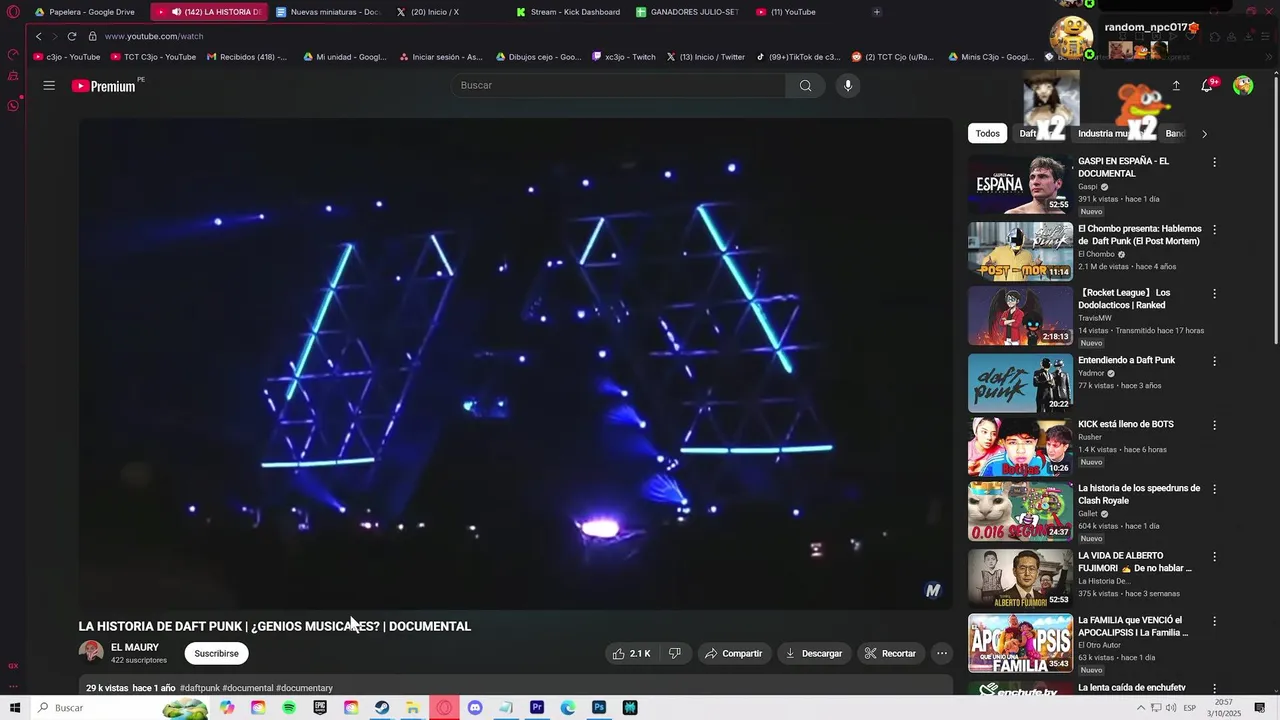This screenshot has width=1280, height=720.
Task: Open EL MAURY channel avatar
Action: tap(91, 653)
